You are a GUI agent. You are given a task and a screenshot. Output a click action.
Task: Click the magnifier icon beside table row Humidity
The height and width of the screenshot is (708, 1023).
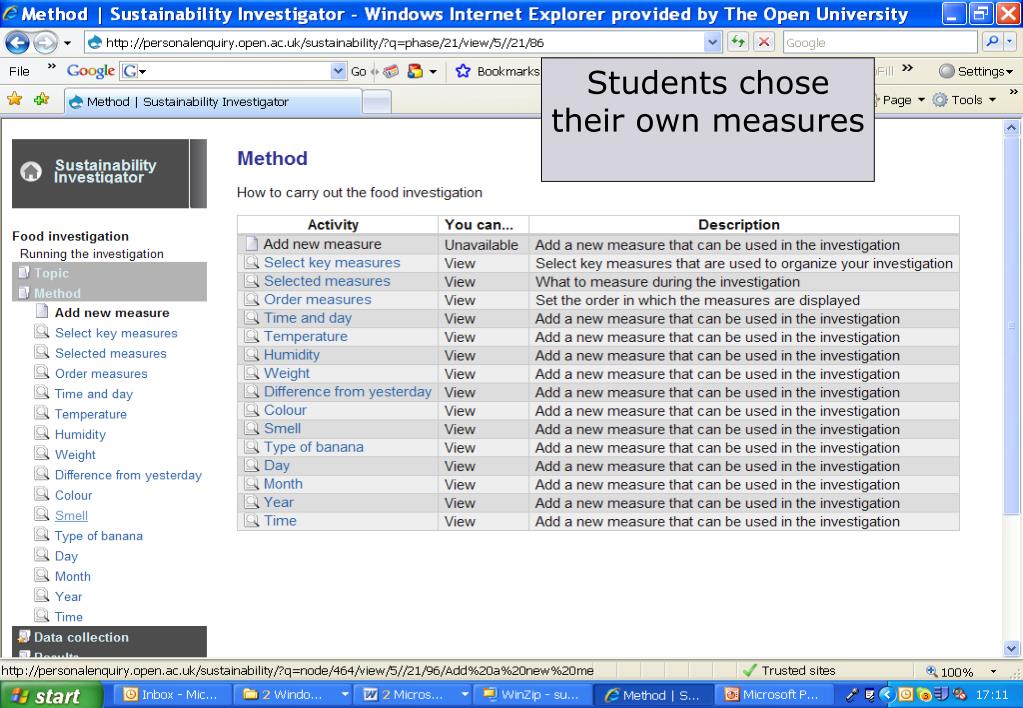(x=252, y=355)
